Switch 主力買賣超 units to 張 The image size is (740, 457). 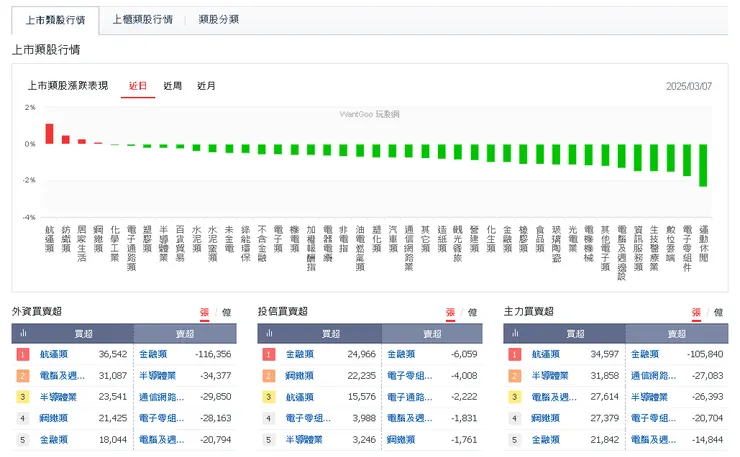click(696, 313)
